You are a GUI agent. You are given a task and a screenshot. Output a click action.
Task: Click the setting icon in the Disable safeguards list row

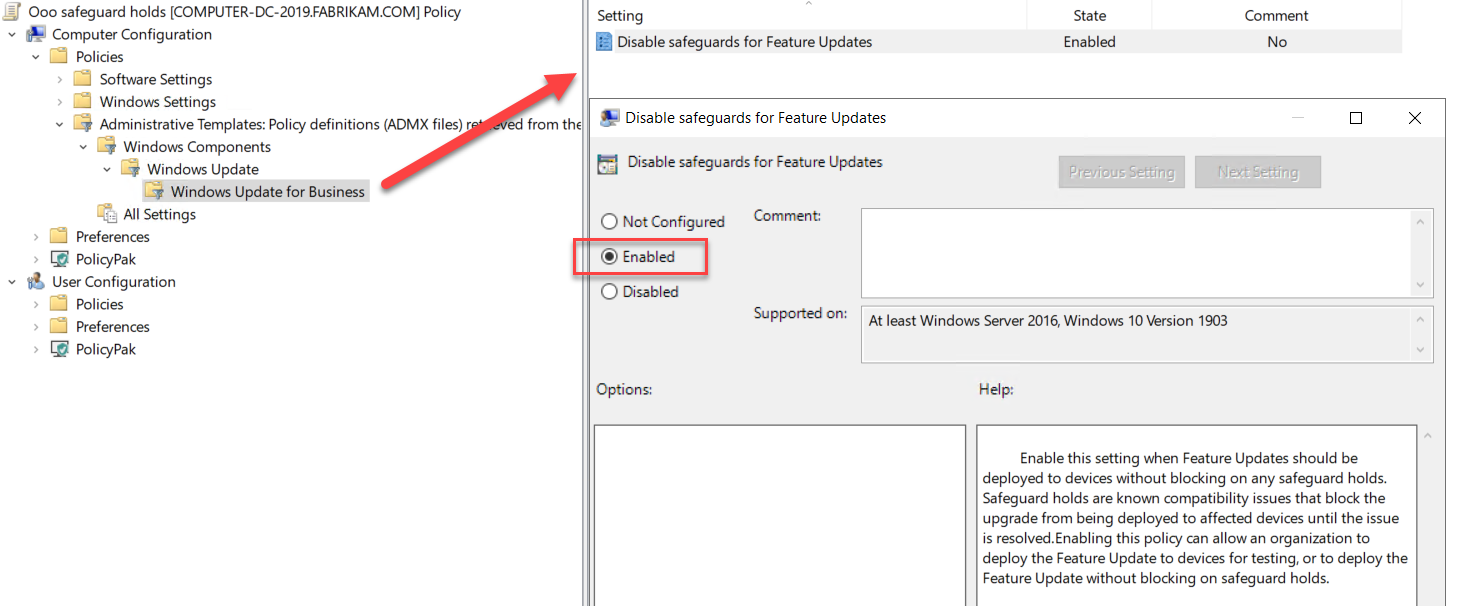click(x=604, y=42)
